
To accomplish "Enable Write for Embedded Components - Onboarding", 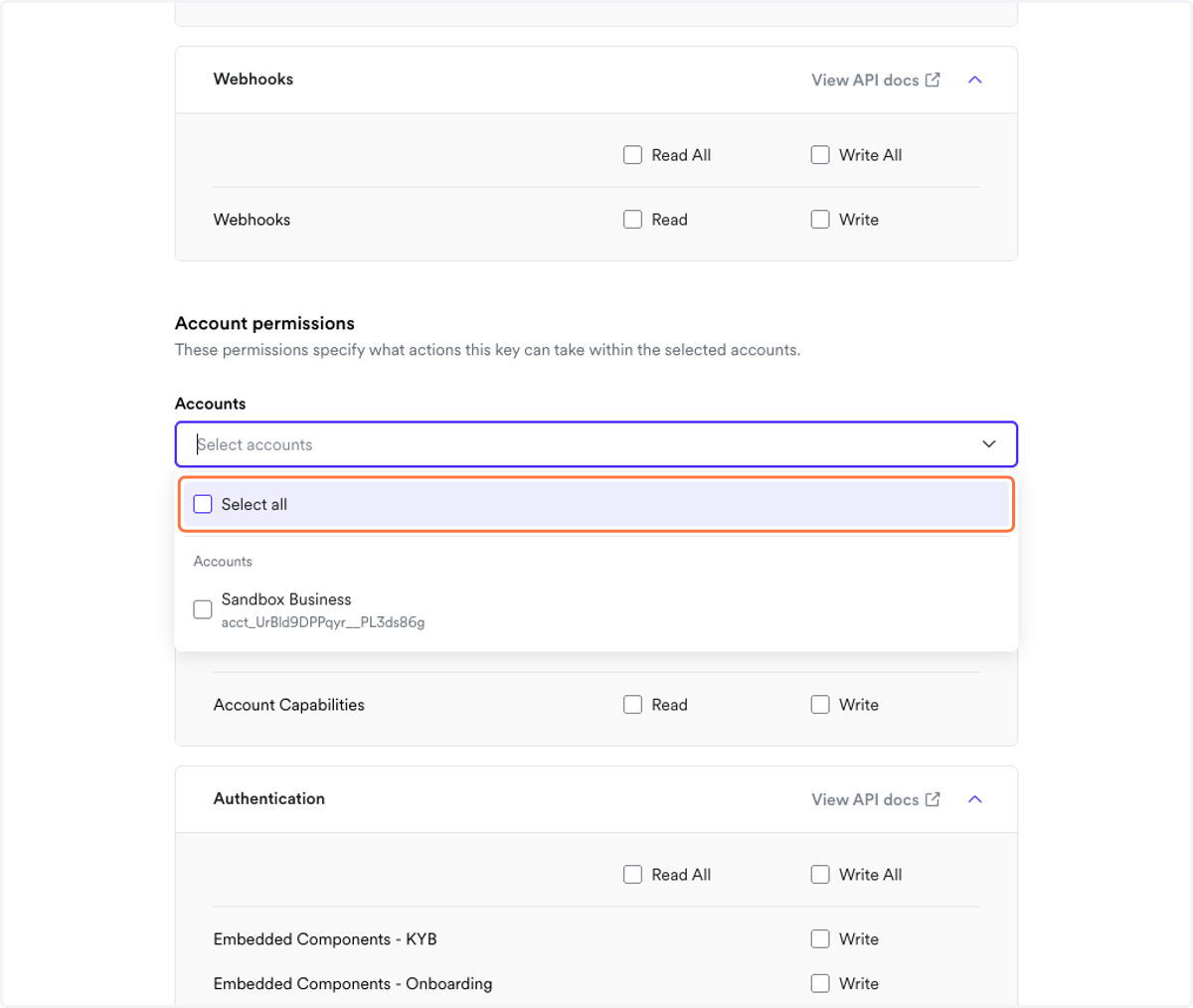I will (820, 984).
